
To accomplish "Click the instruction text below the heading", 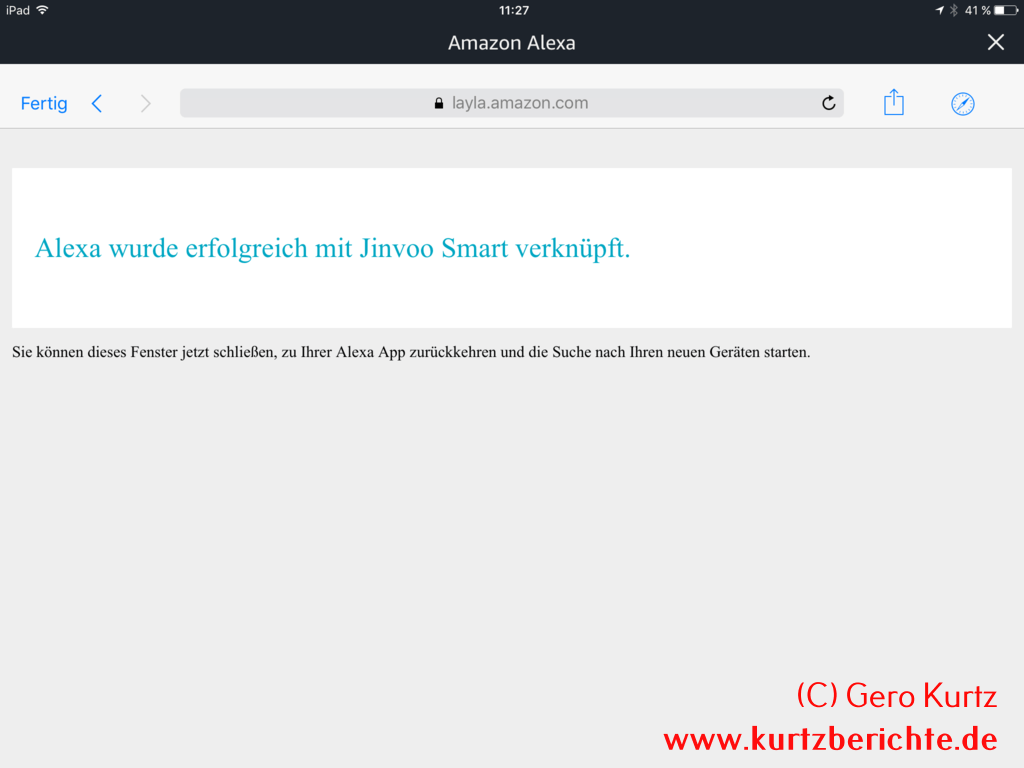I will (410, 352).
